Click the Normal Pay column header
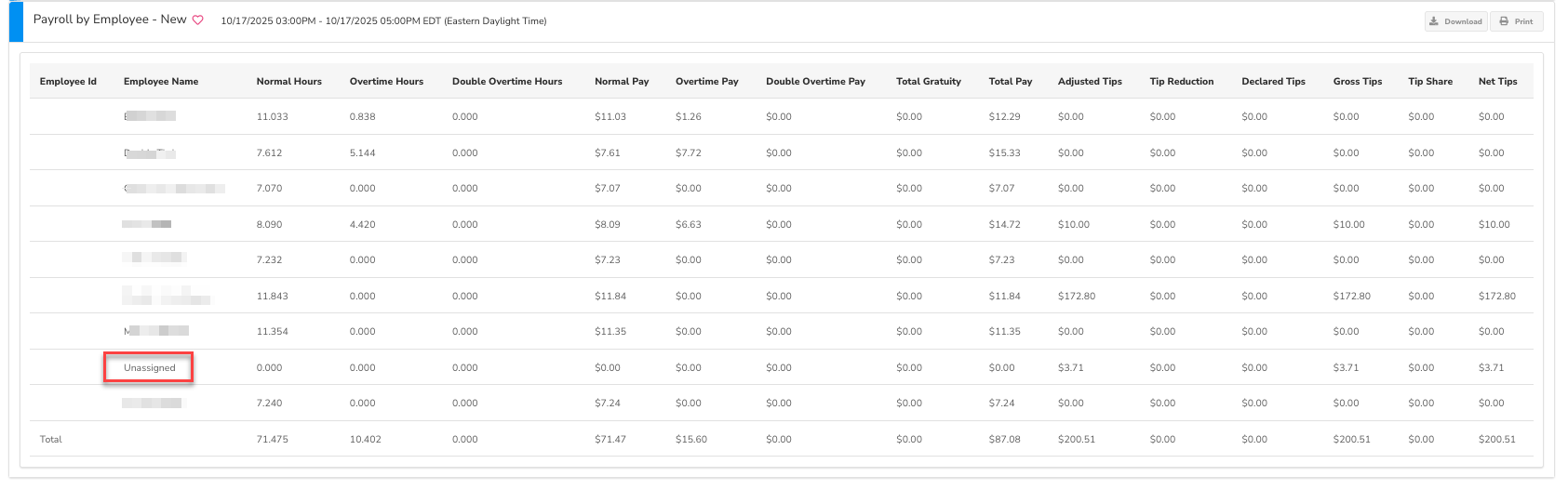The height and width of the screenshot is (490, 1568). coord(622,82)
